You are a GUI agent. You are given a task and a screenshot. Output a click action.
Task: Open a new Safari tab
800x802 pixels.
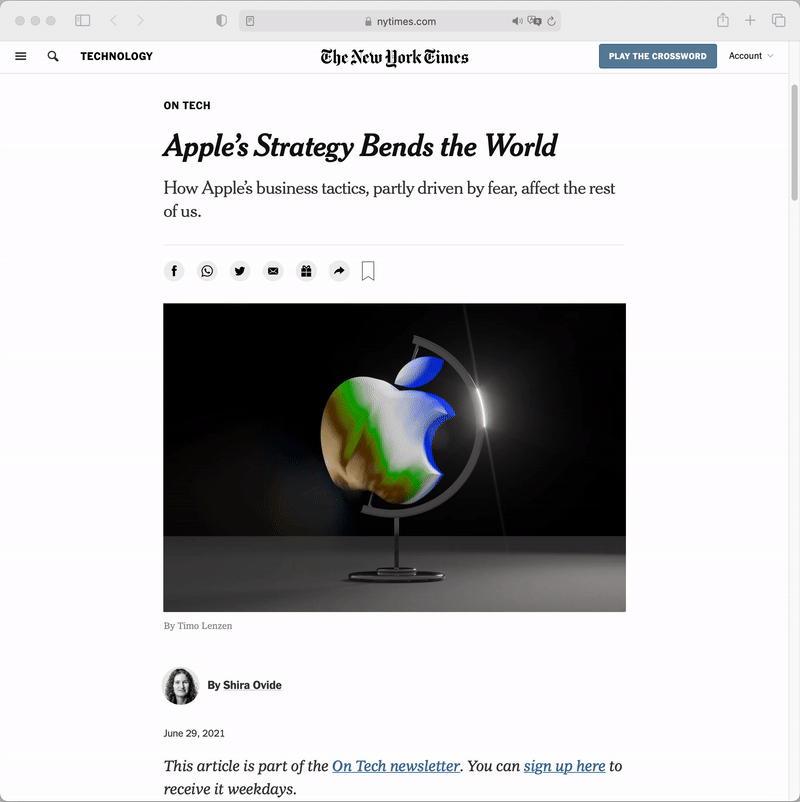pos(750,20)
